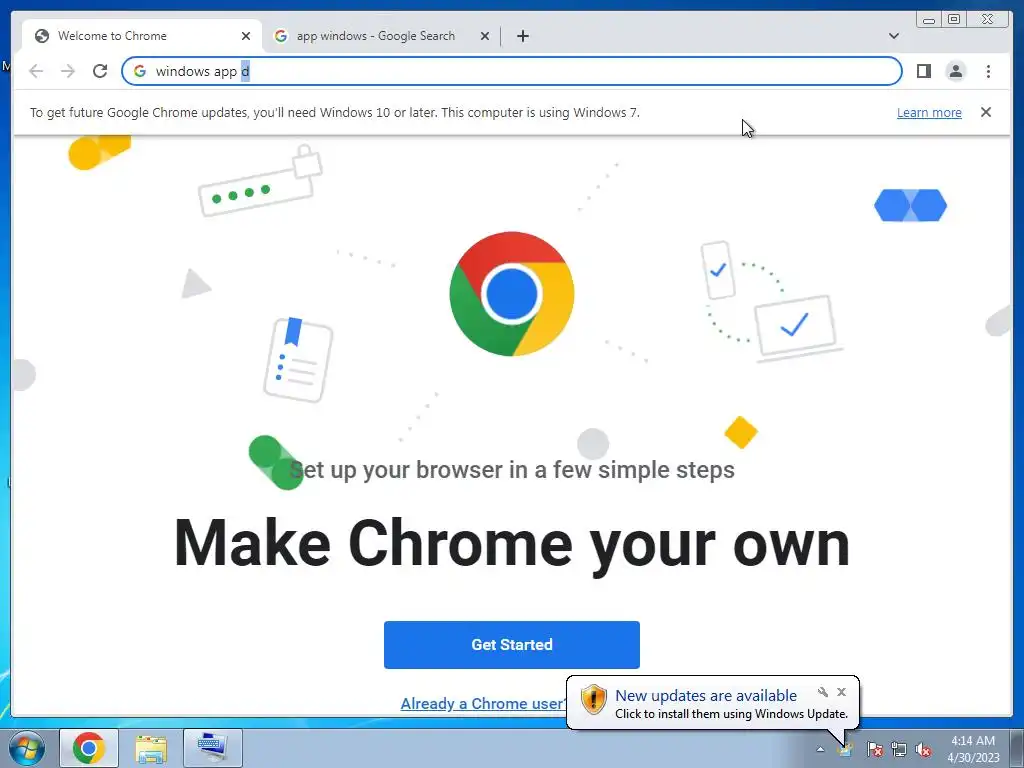
Task: Click the Get Started button
Action: 511,645
